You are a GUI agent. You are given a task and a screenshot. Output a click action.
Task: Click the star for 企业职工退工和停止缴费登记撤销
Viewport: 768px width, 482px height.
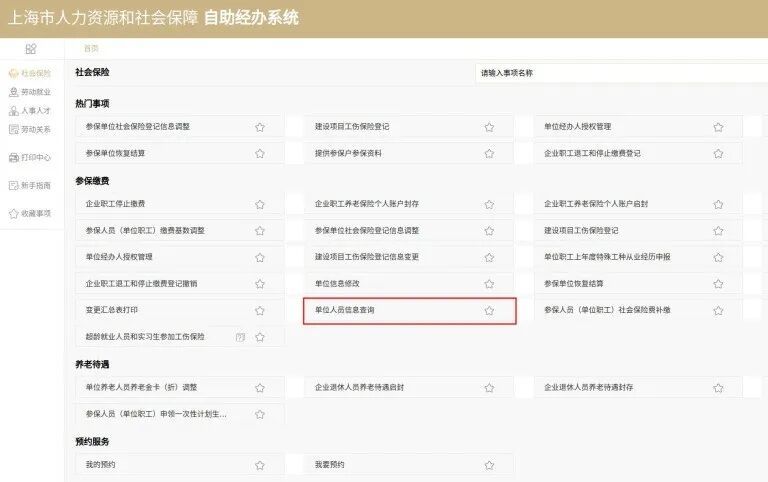point(260,284)
